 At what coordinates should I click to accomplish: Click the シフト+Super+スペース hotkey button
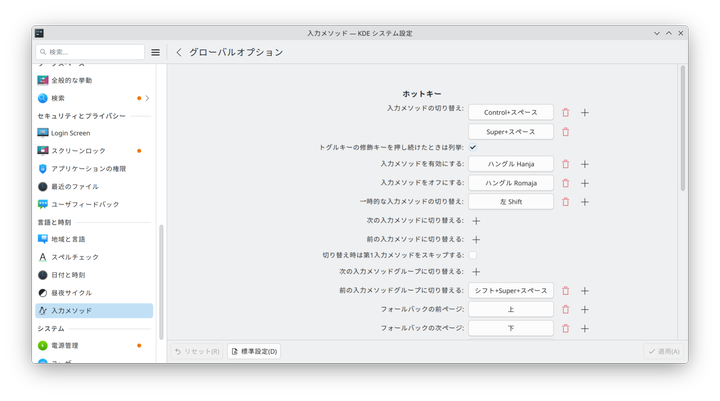[511, 290]
